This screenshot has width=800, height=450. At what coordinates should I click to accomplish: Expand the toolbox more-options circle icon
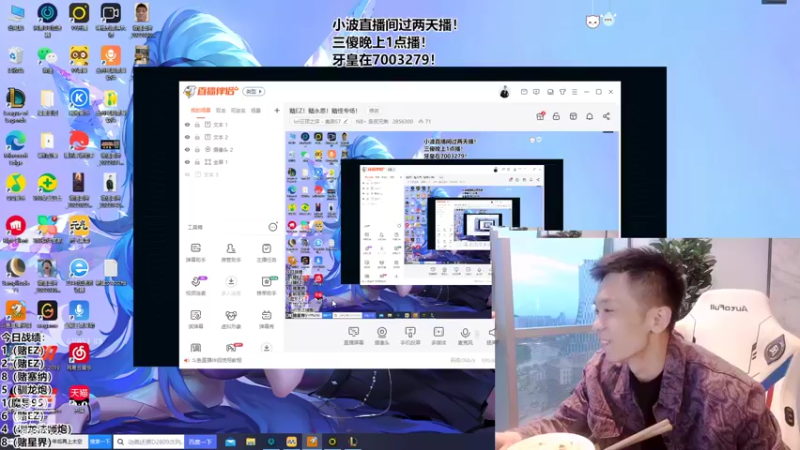272,227
